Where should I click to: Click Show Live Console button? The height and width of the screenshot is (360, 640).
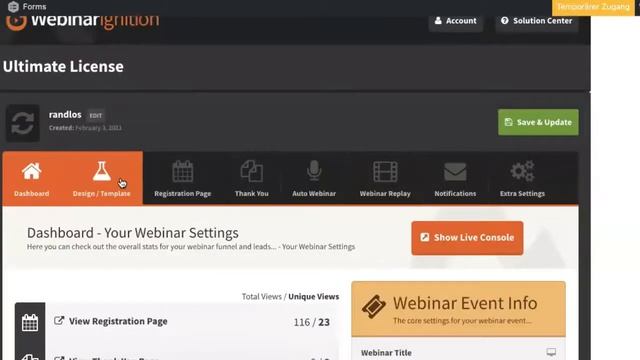coord(467,238)
